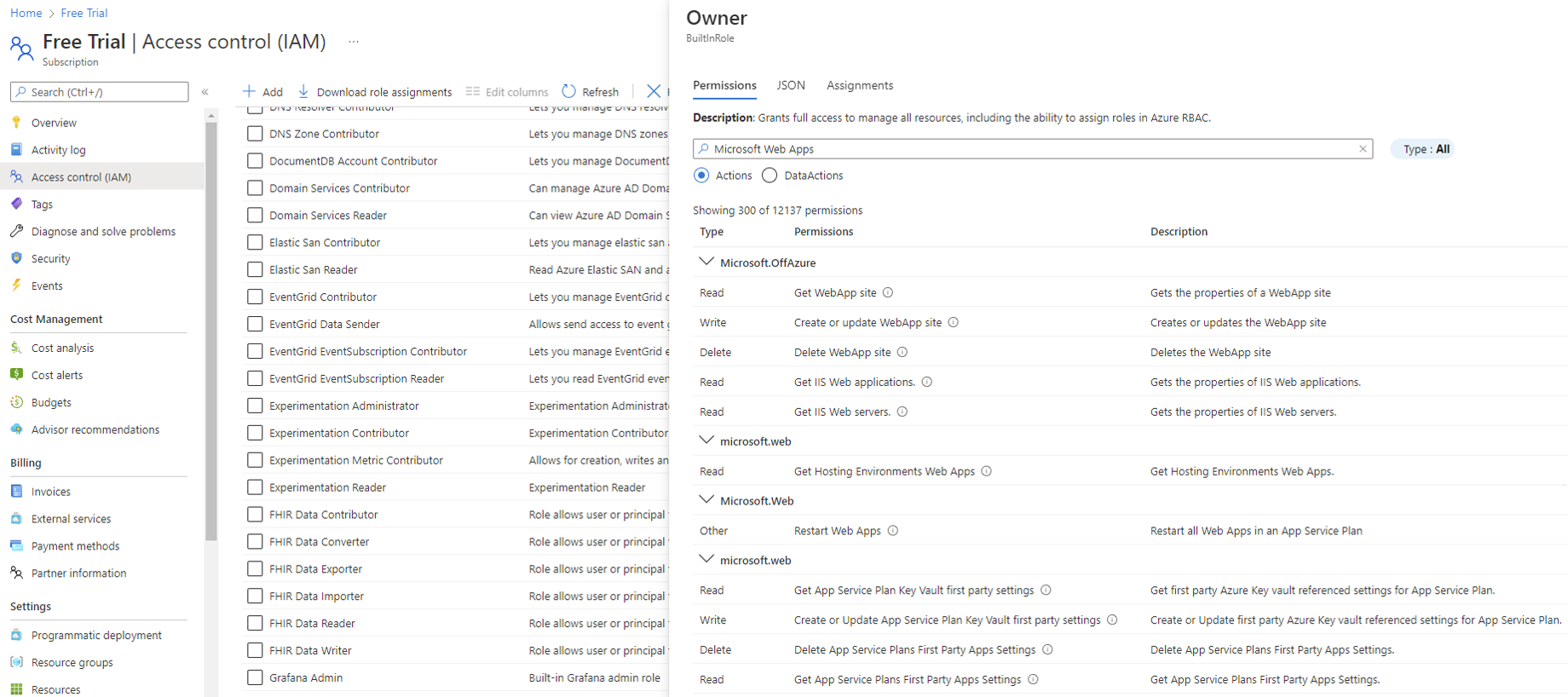Viewport: 1568px width, 697px height.
Task: Open the Grafana Admin role row
Action: (x=456, y=678)
